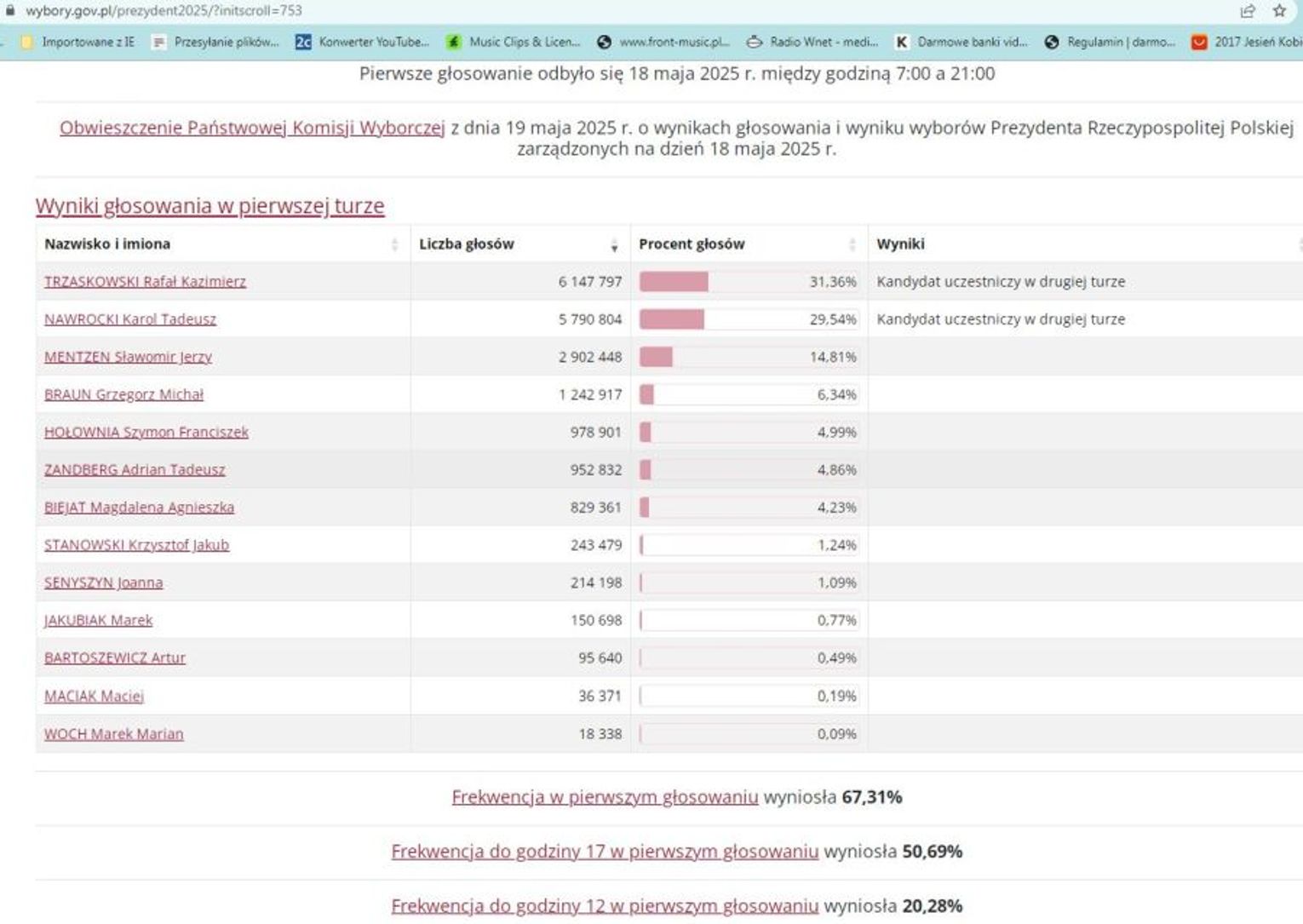Open the www.front-music.pl bookmark

663,42
